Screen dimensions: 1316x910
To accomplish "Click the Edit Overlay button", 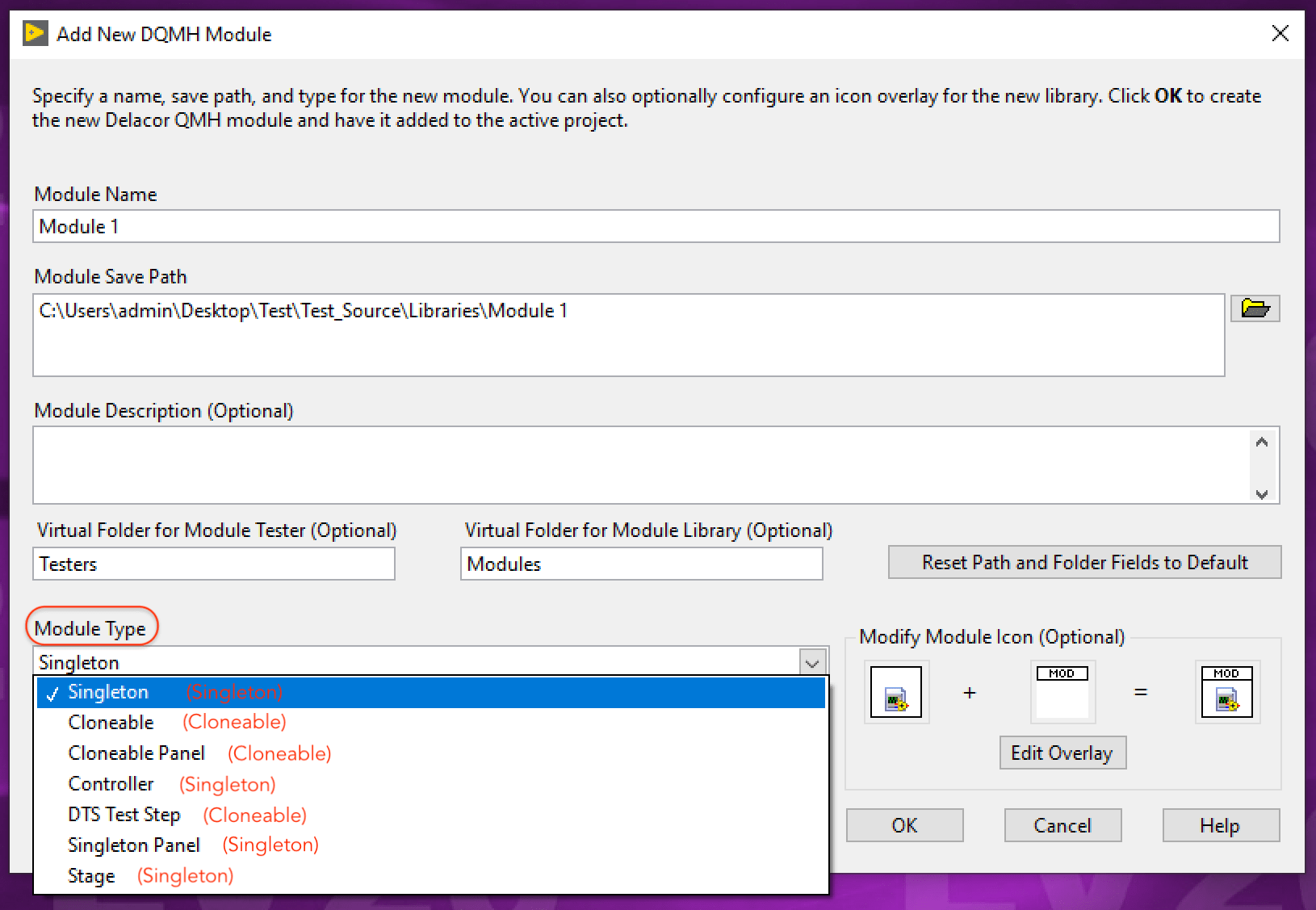I will [1062, 753].
